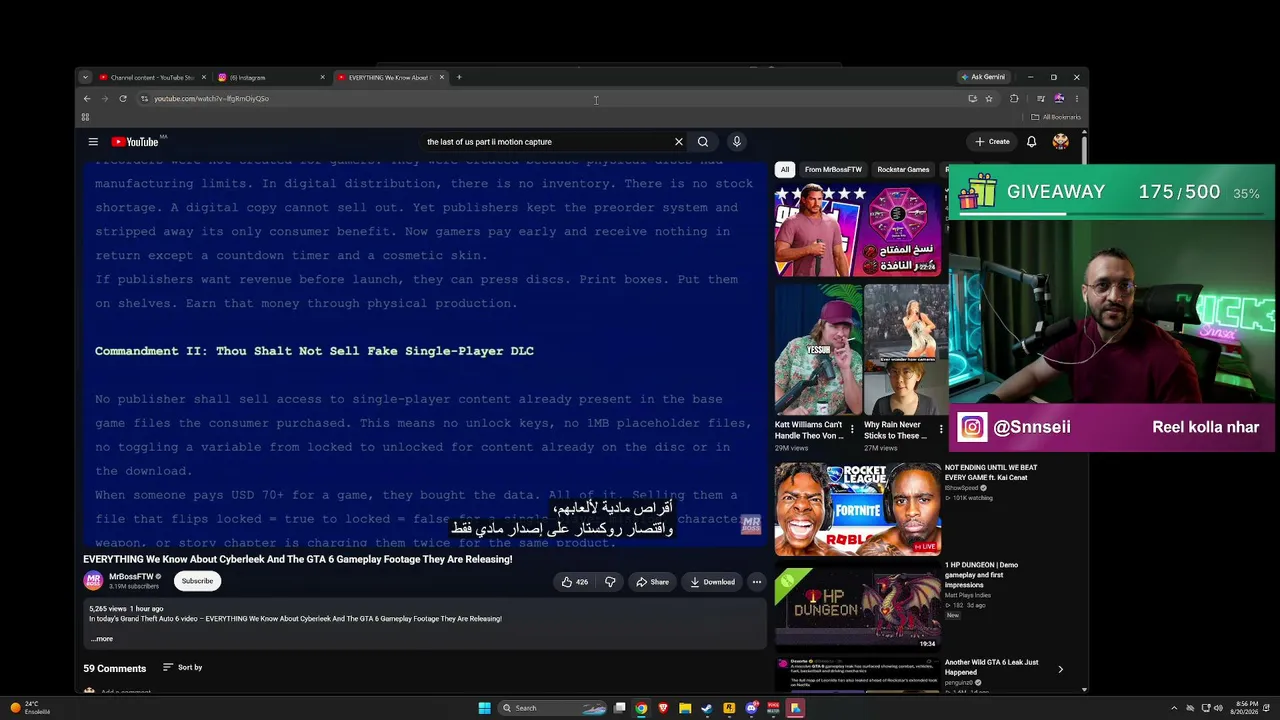Open File Explorer from the taskbar
The image size is (1280, 720).
coord(685,708)
